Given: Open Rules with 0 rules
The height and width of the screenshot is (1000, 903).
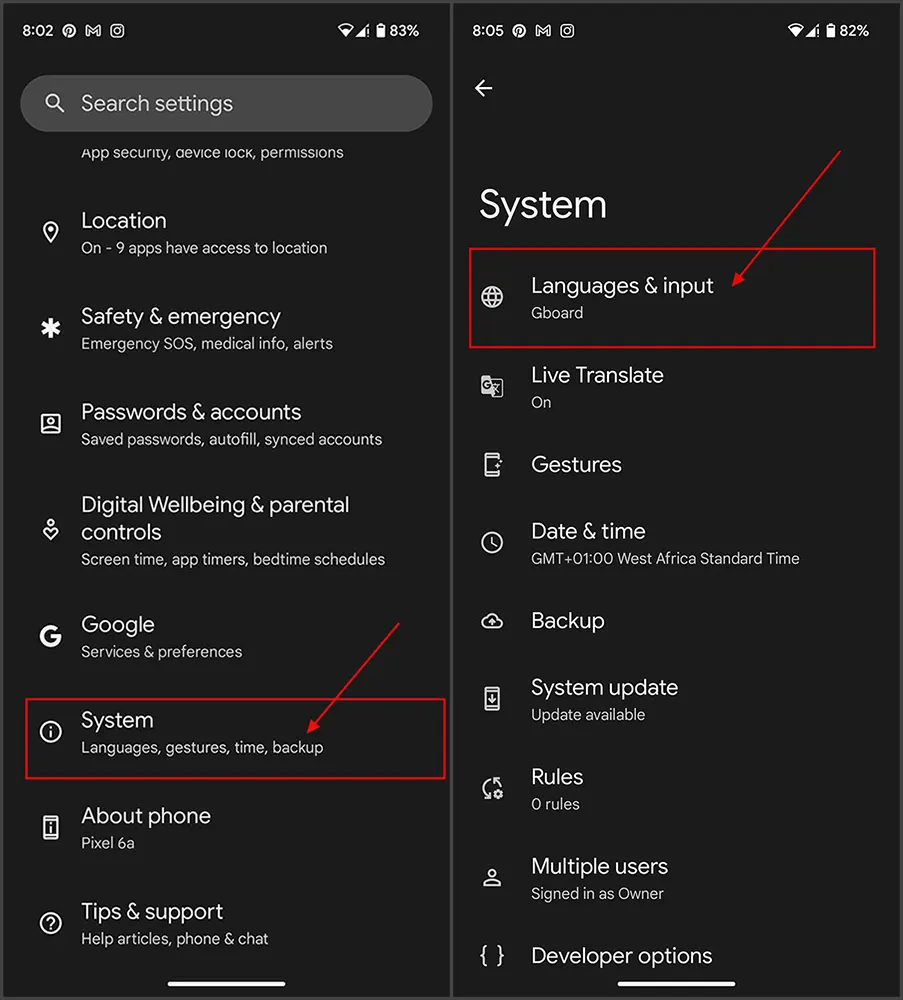Looking at the screenshot, I should coord(556,788).
